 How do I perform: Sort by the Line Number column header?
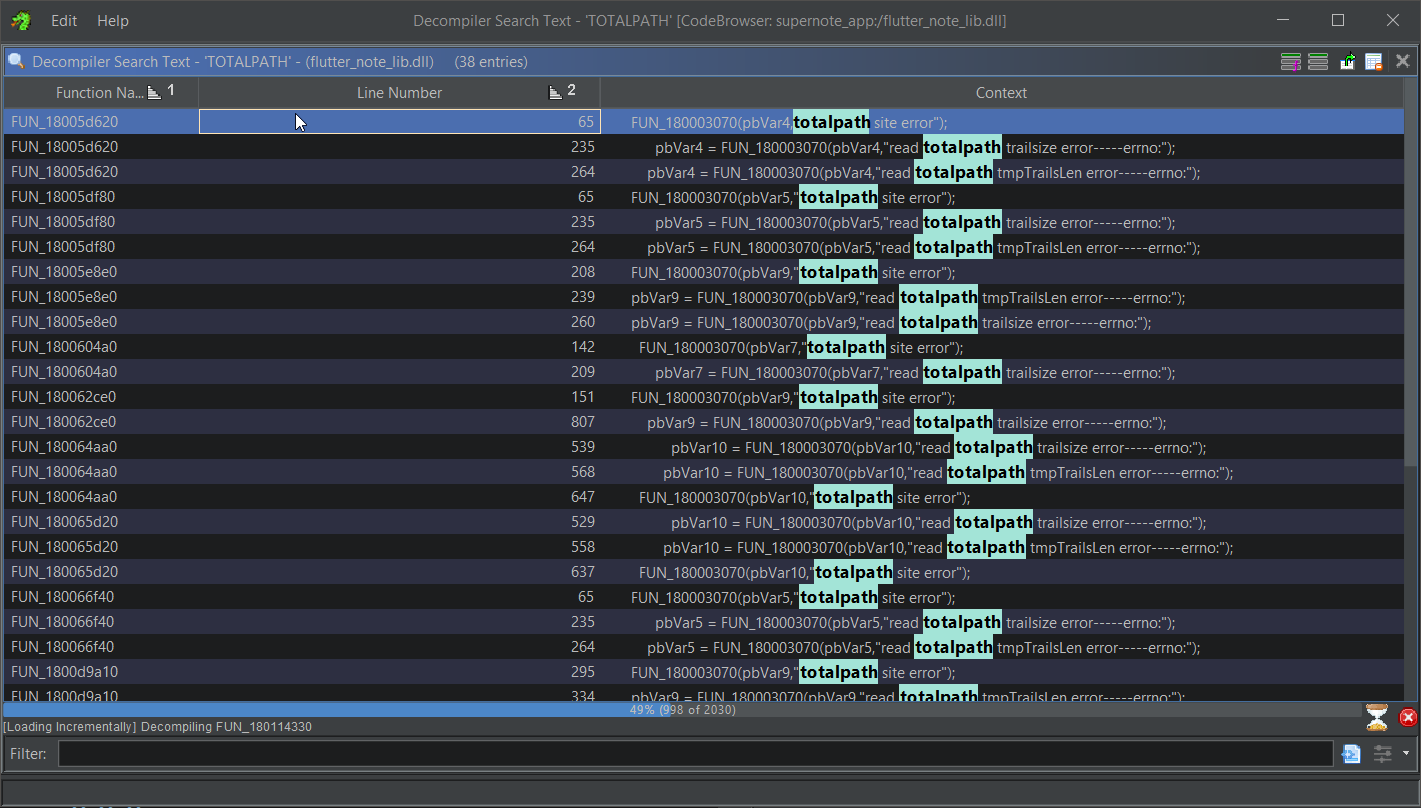pos(399,93)
